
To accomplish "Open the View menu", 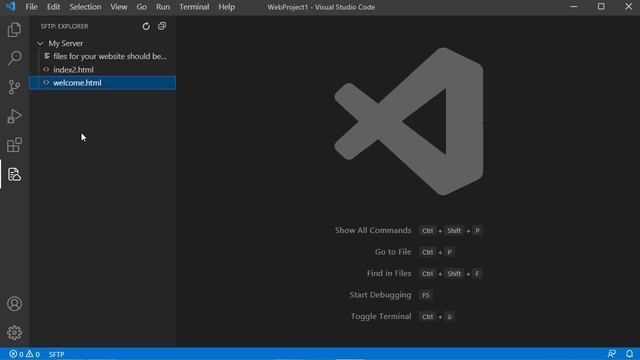I will [x=118, y=7].
